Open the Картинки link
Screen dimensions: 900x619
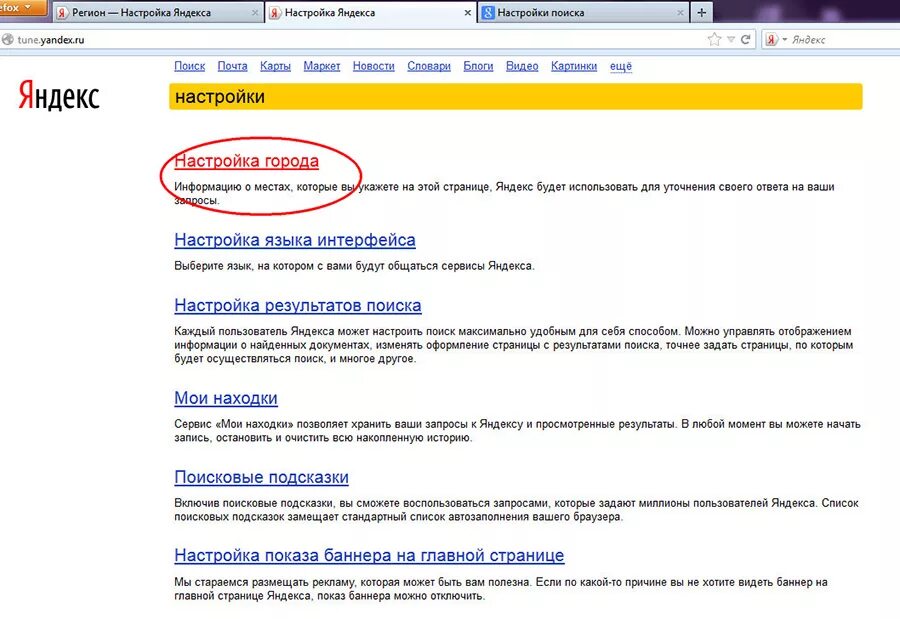[x=574, y=66]
